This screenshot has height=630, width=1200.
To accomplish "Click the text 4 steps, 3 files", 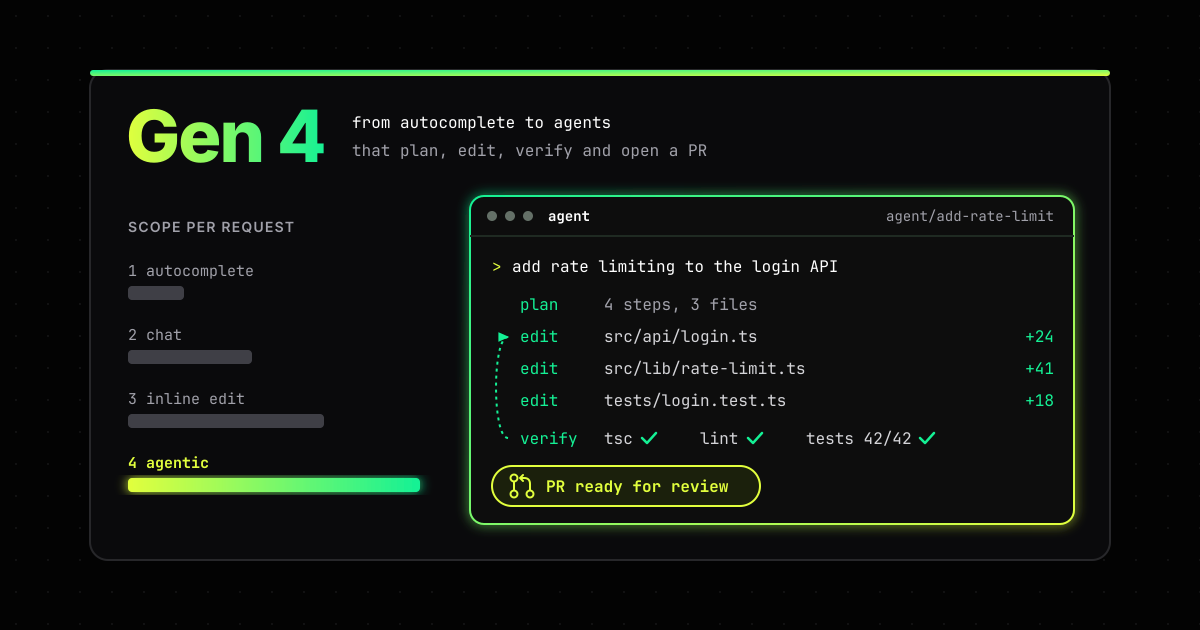I will tap(681, 305).
